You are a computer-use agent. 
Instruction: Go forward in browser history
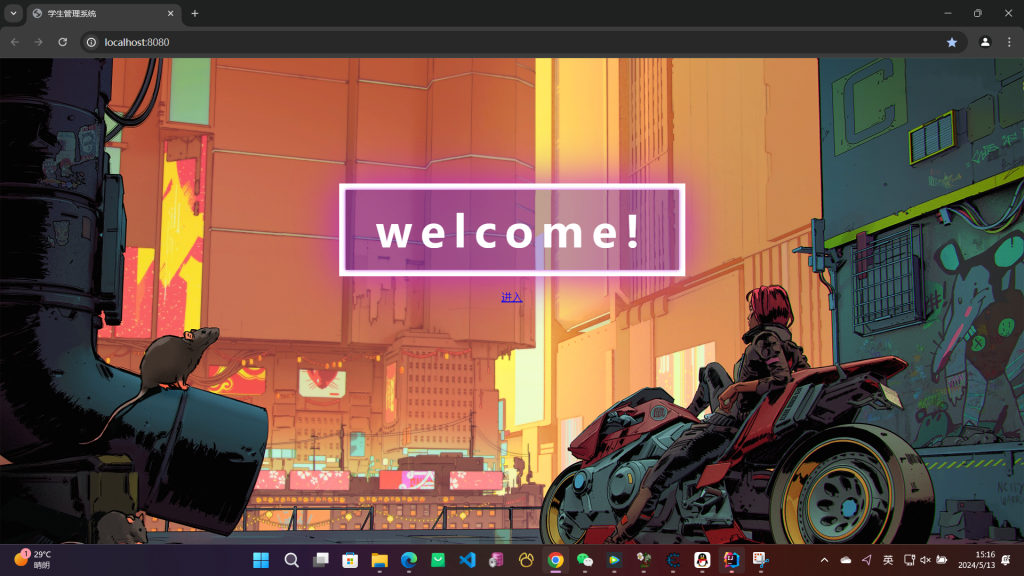(39, 42)
